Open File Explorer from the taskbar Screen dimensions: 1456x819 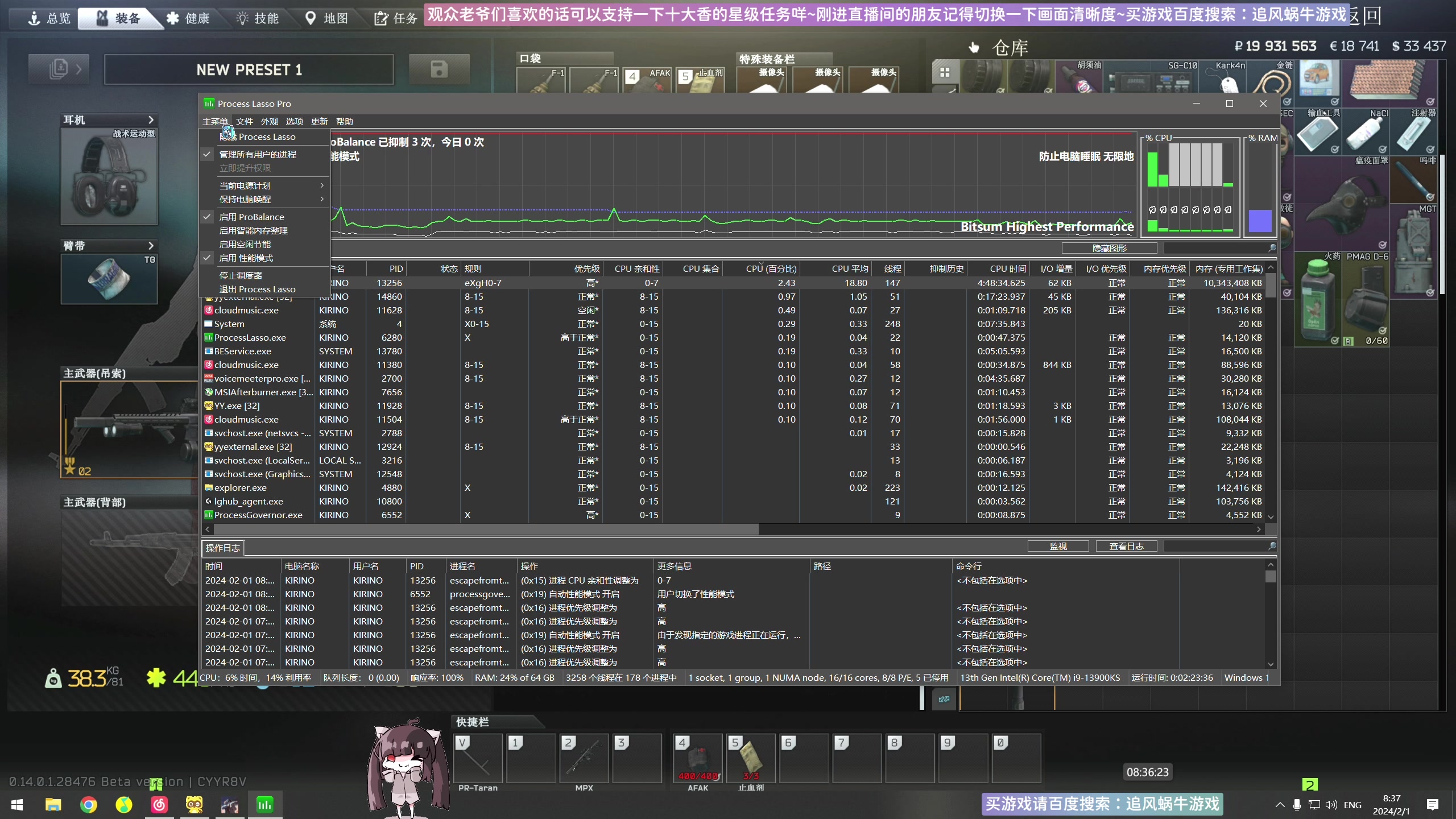click(53, 804)
